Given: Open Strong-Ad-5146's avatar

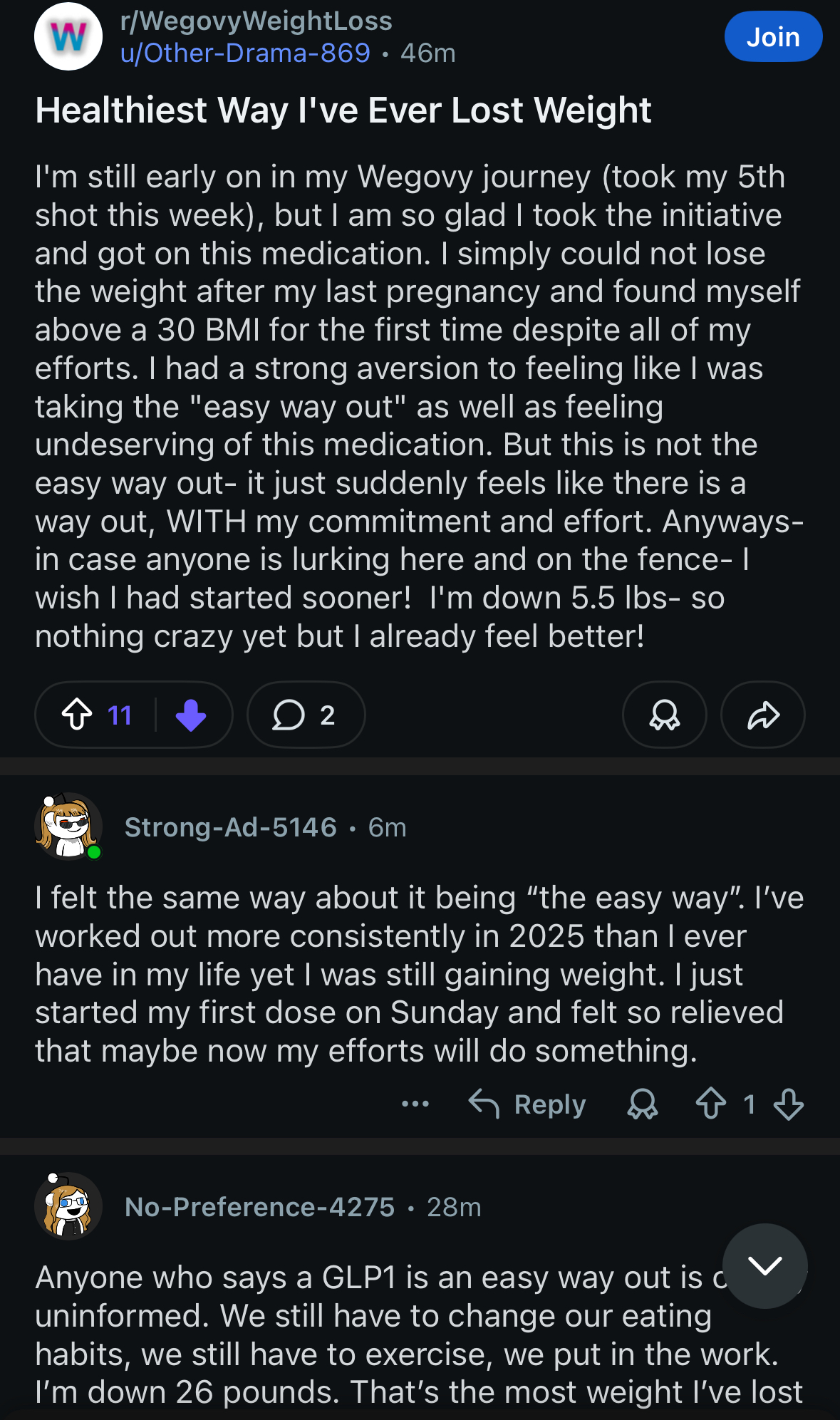Looking at the screenshot, I should (x=68, y=826).
